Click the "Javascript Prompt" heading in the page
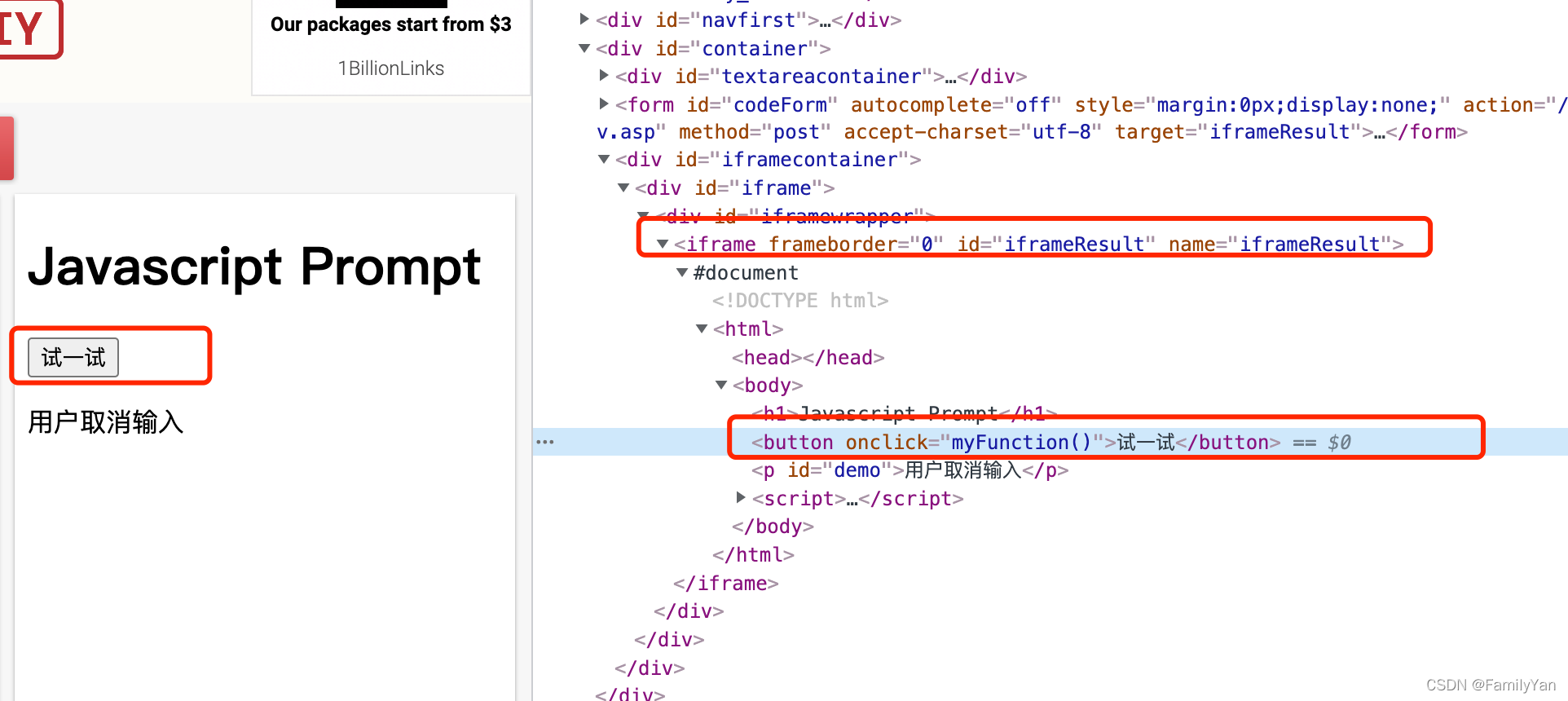This screenshot has width=1568, height=701. pyautogui.click(x=254, y=267)
